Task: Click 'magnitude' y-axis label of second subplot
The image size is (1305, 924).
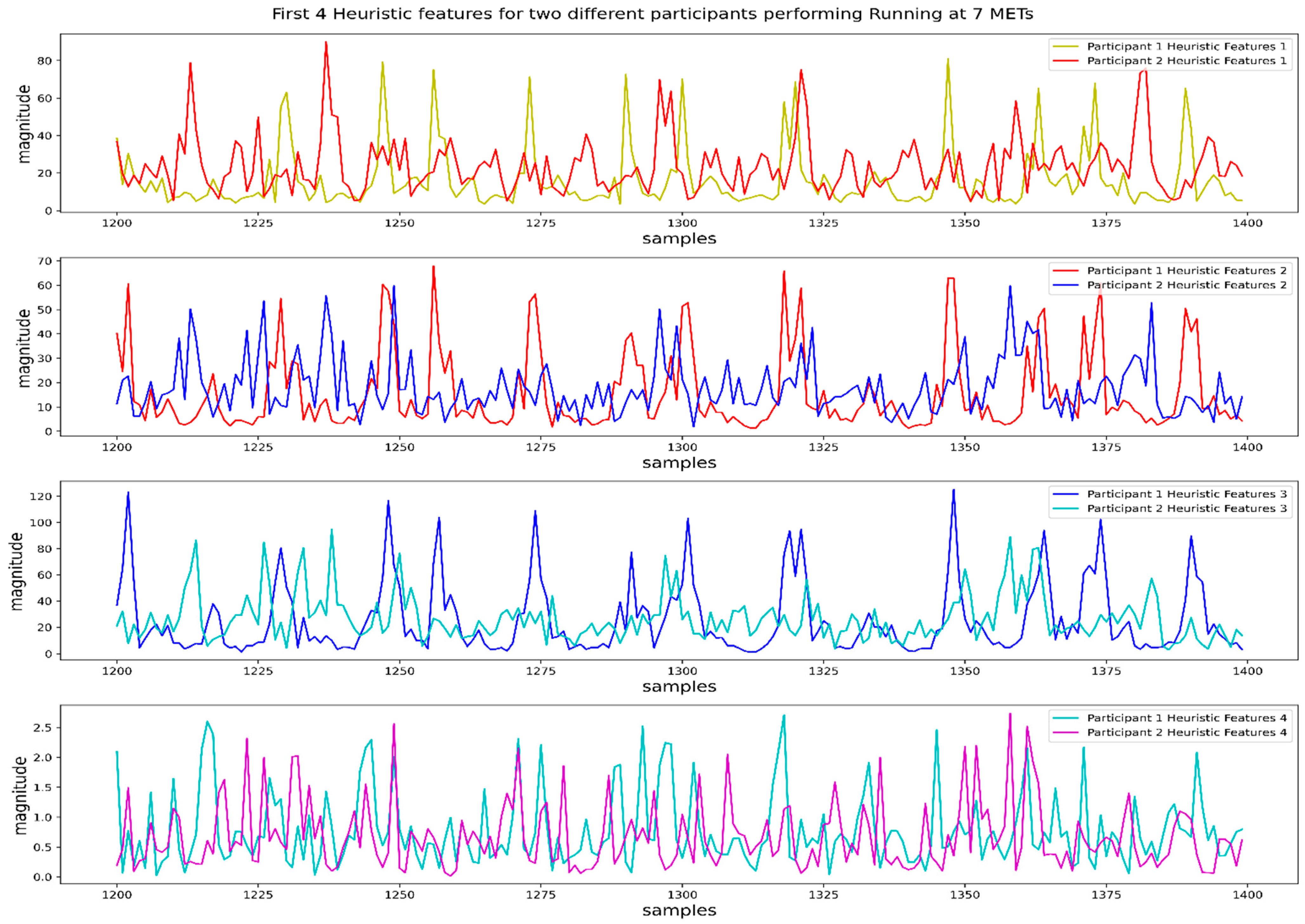Action: click(24, 348)
